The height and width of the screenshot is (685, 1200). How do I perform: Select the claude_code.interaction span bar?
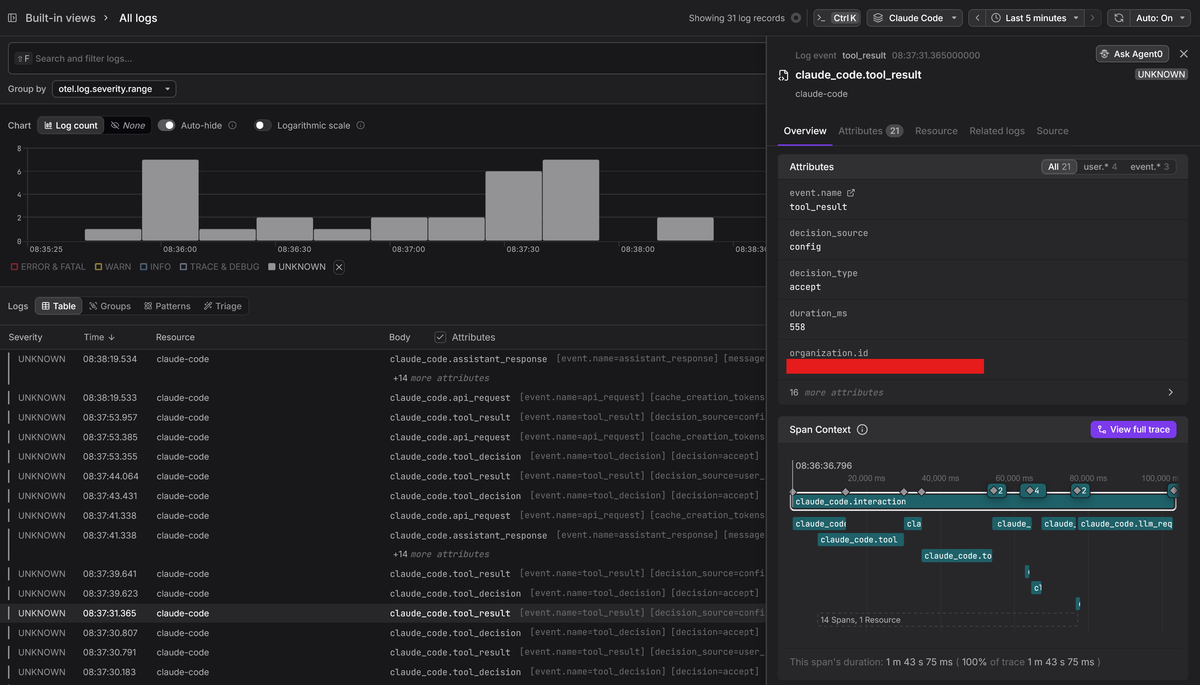pyautogui.click(x=984, y=501)
